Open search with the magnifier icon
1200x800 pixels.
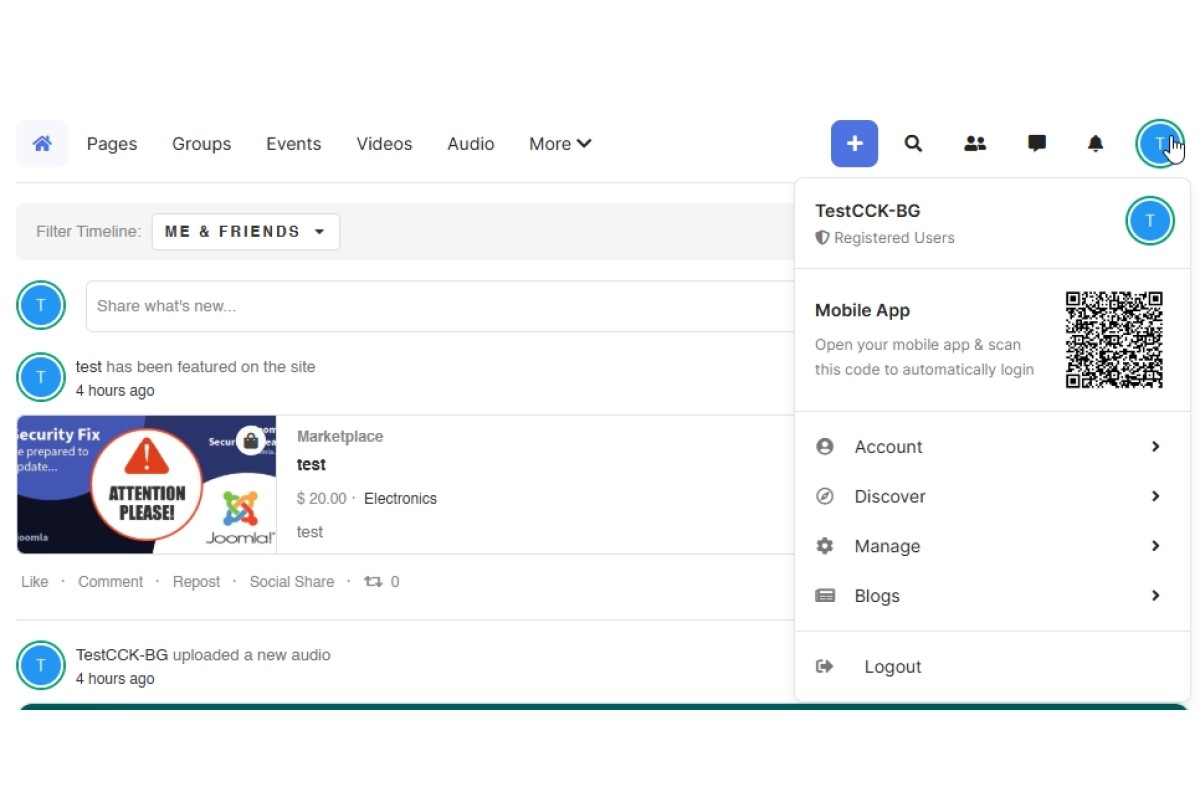(x=913, y=144)
